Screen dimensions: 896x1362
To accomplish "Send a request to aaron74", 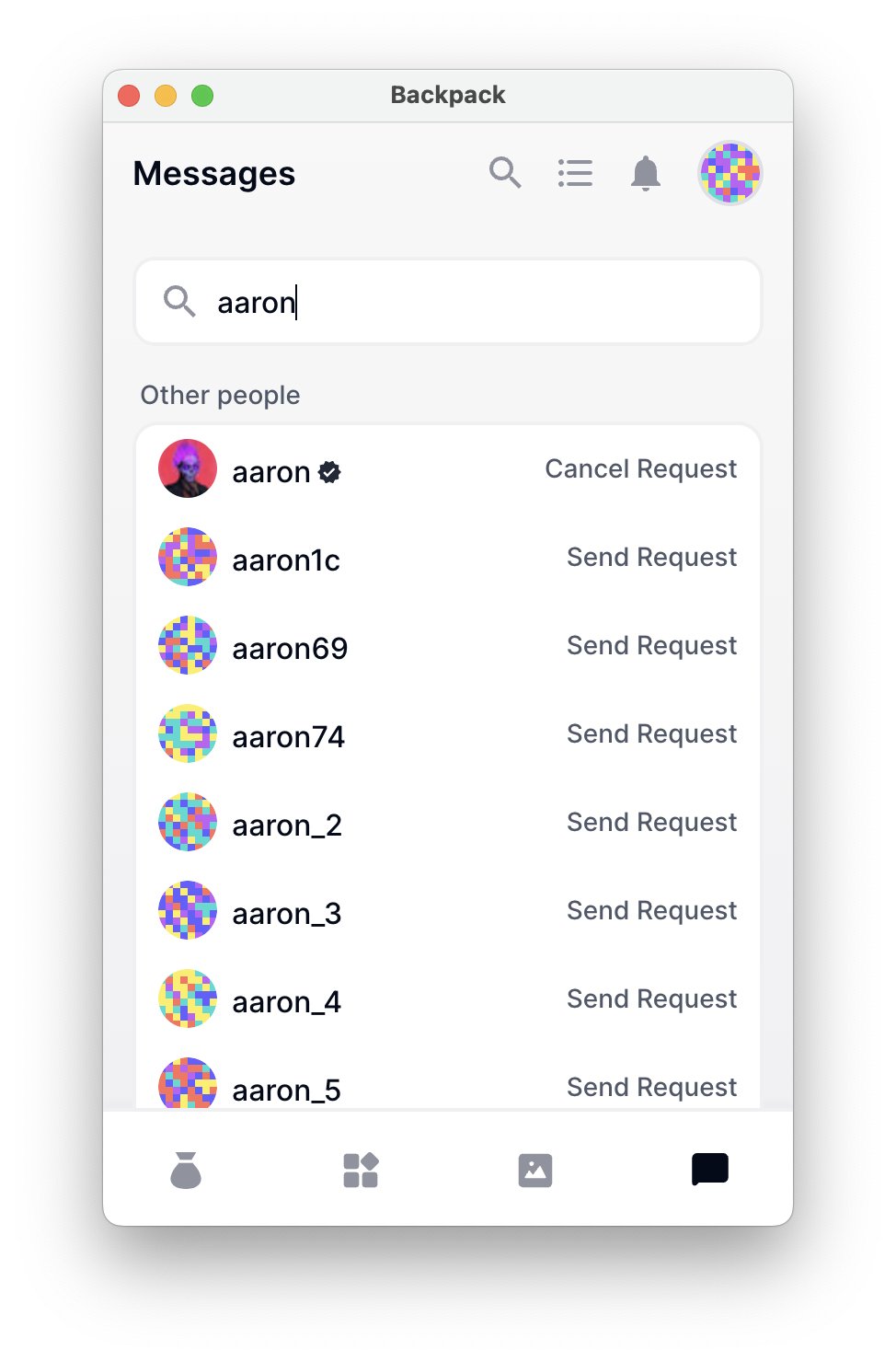I will click(651, 734).
